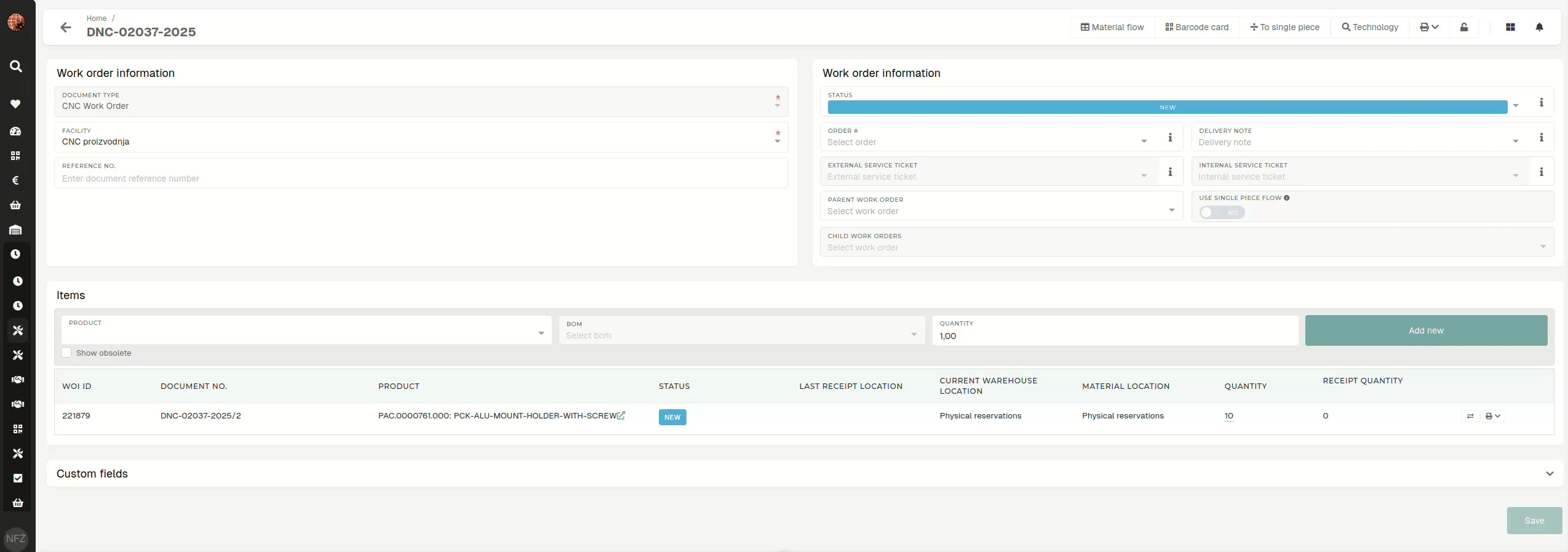Click the Barcode card button
Image resolution: width=1568 pixels, height=552 pixels.
(1196, 27)
